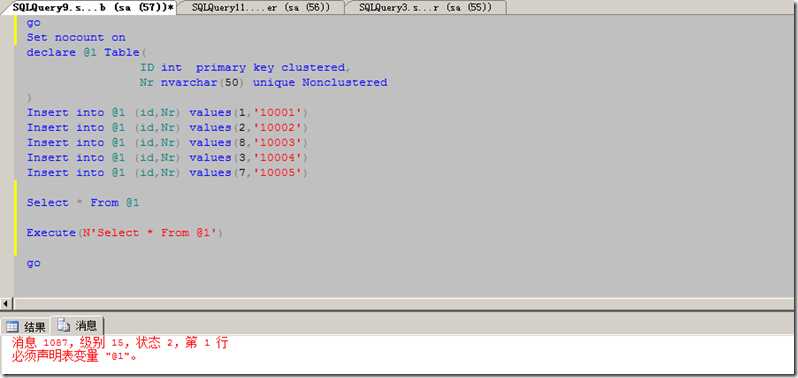Click the 'Nr nvarchar(50) unique Nonclustered' line
Screen dimensions: 798x378
click(x=264, y=82)
